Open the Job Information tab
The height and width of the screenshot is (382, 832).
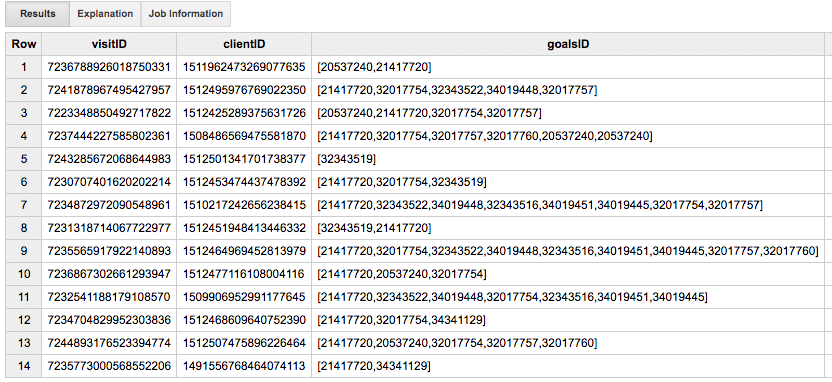(x=186, y=14)
